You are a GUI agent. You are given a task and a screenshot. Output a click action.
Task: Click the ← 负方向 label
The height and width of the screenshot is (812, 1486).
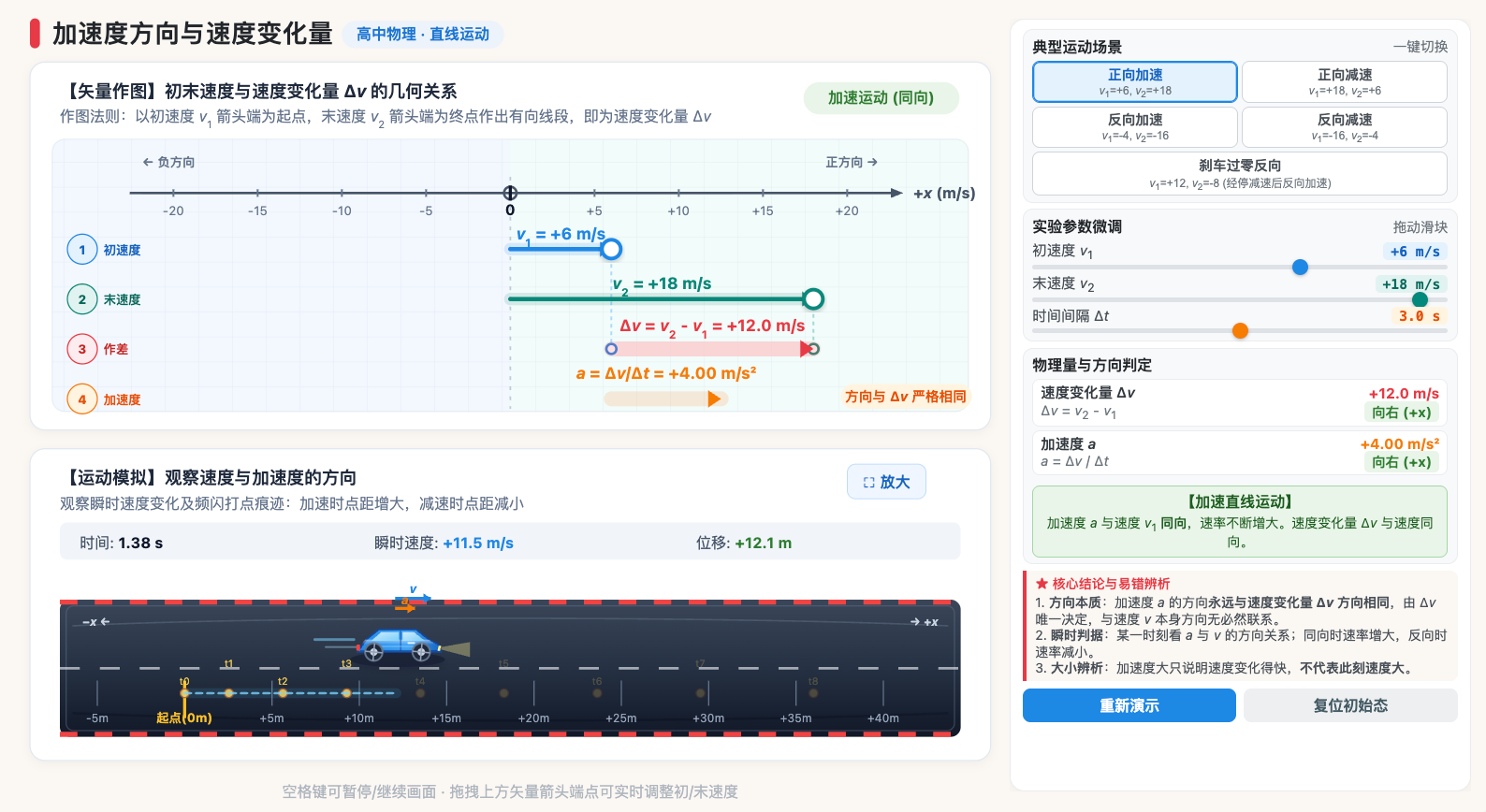coord(168,162)
